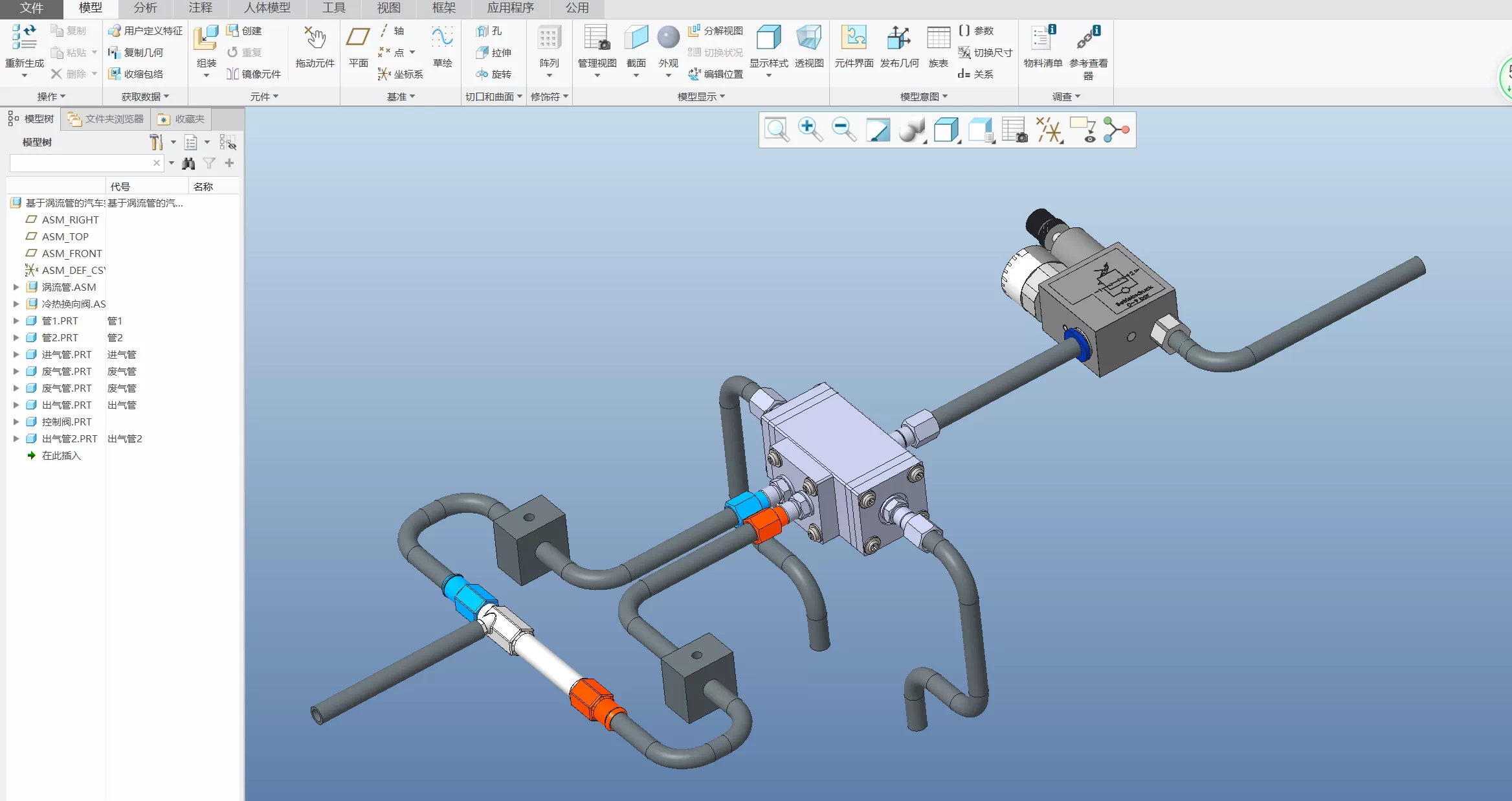The image size is (1512, 801).
Task: Open the 文件夹浏览器 tab
Action: 106,119
